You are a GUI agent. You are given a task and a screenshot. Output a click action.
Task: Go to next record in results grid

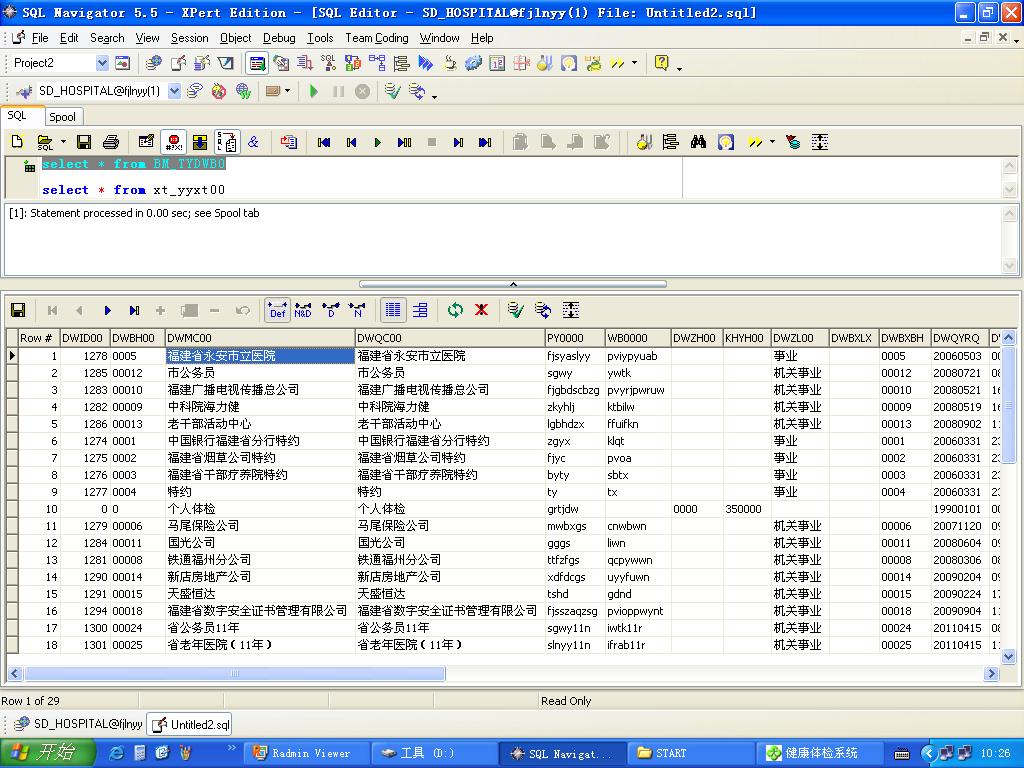pos(108,311)
